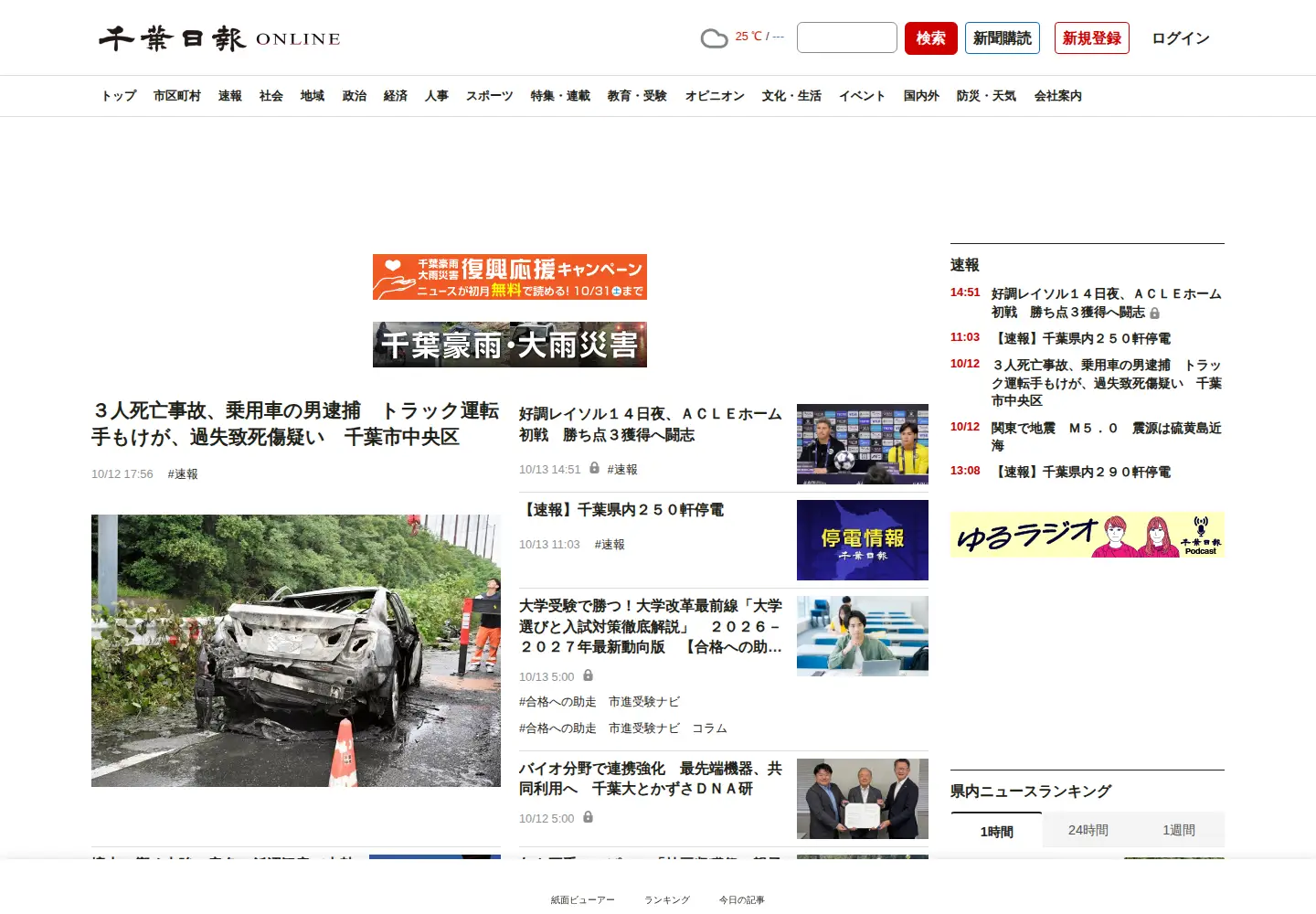Select the 1時間 ranking tab
The image size is (1316, 914).
(996, 831)
